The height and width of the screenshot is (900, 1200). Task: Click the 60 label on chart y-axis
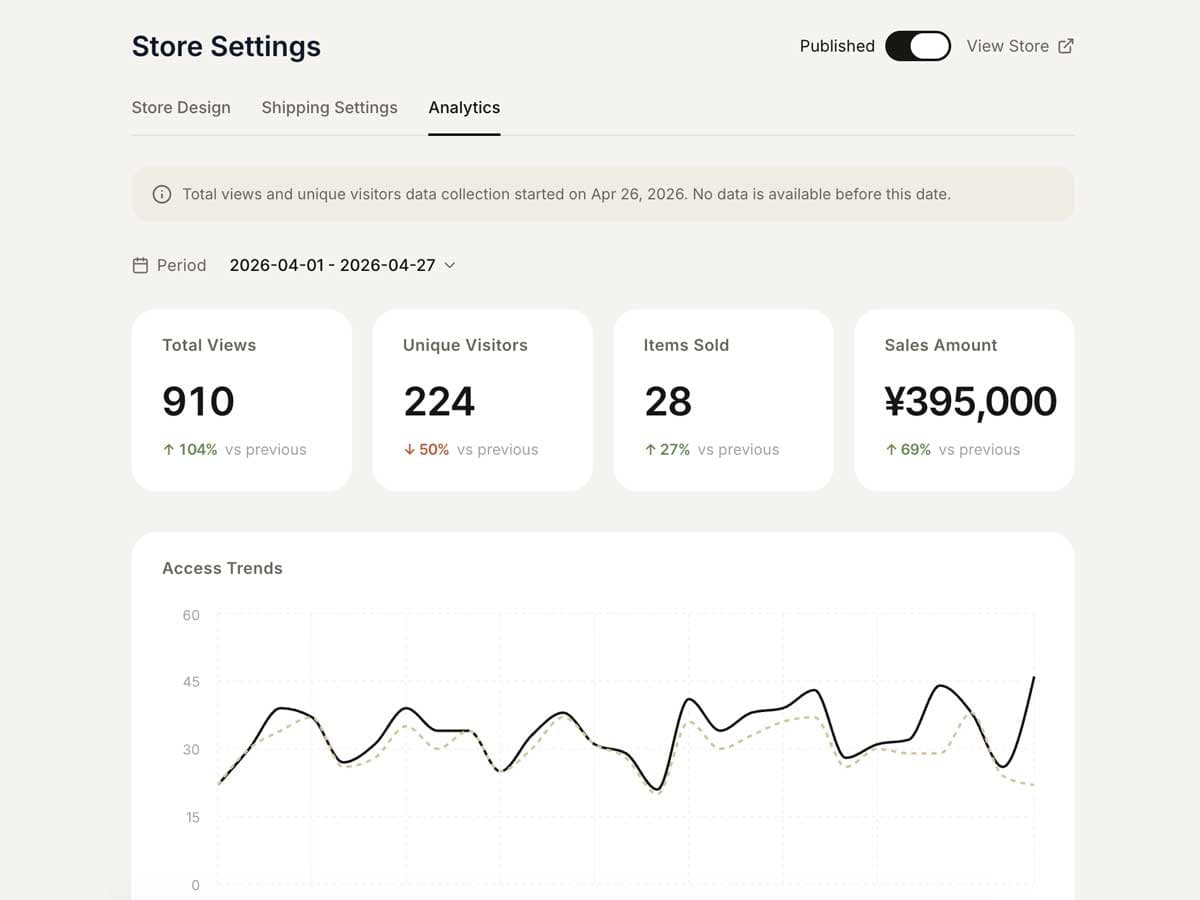coord(191,615)
